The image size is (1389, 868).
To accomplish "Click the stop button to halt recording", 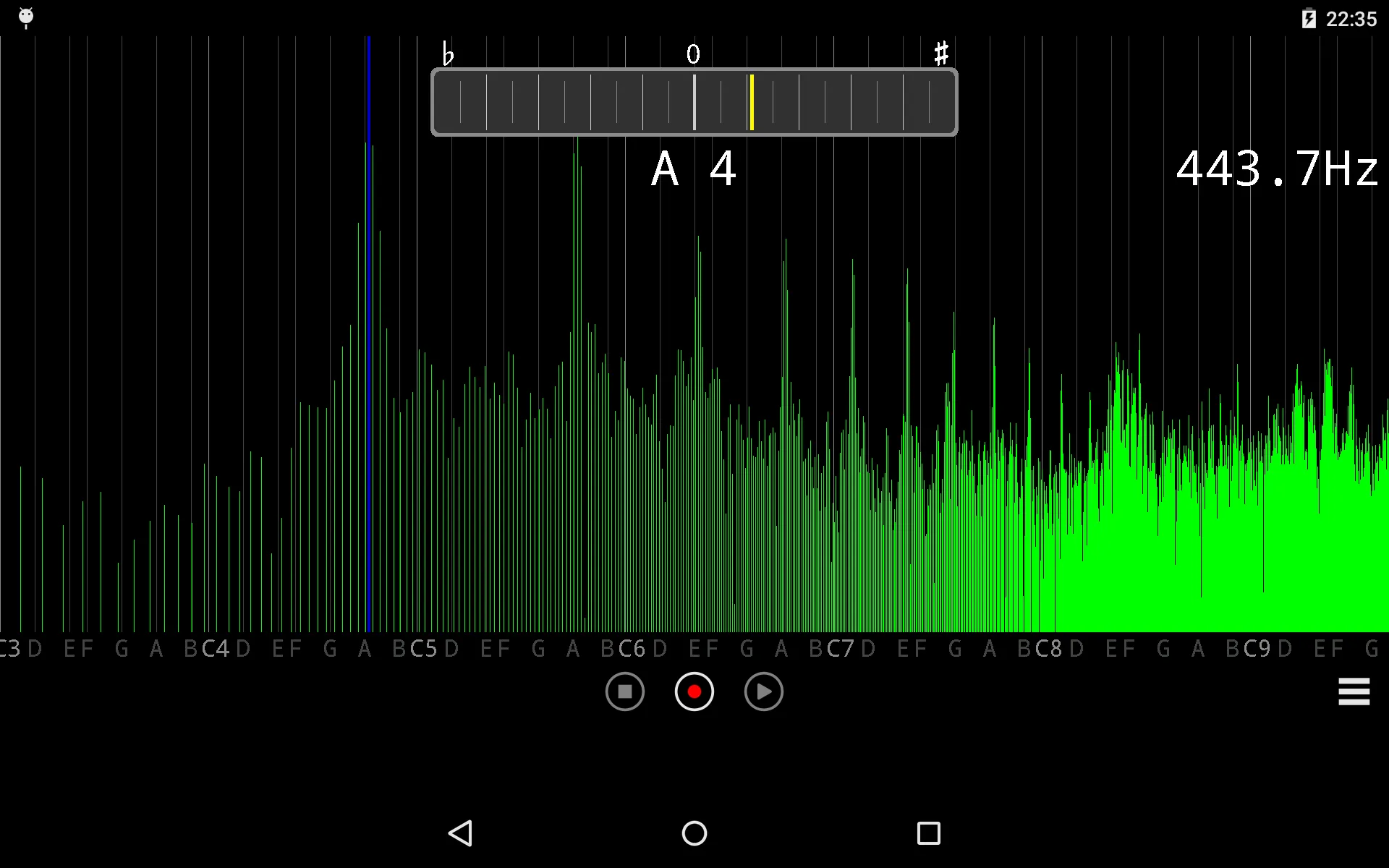I will tap(624, 691).
